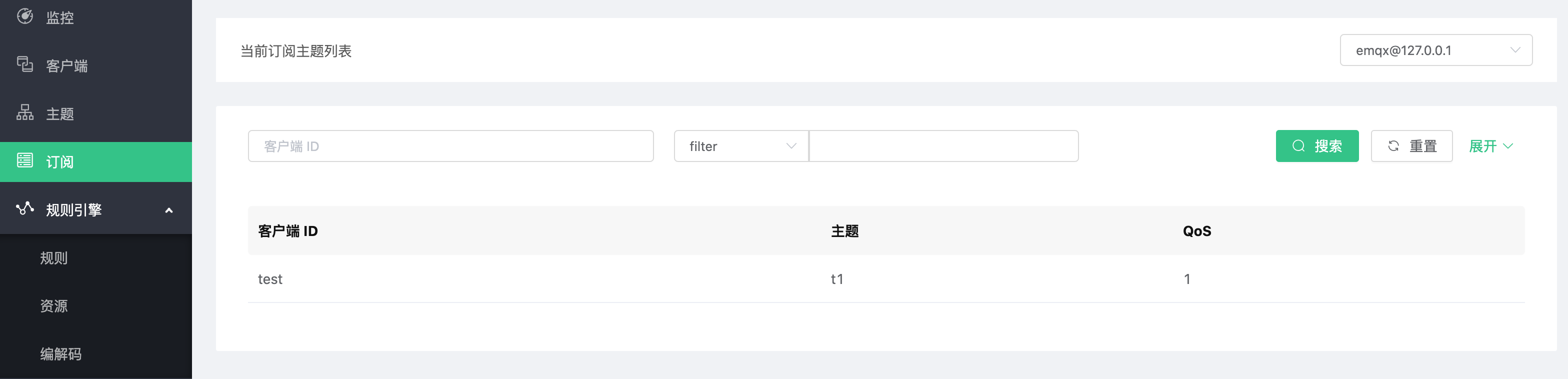Viewport: 1568px width, 379px height.
Task: Click the green 搜索 search button
Action: [x=1316, y=146]
